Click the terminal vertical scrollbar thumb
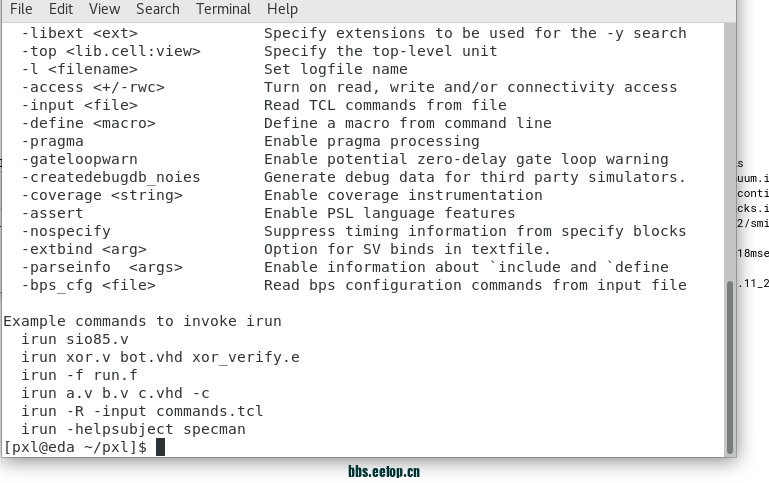The height and width of the screenshot is (483, 769). tap(730, 367)
